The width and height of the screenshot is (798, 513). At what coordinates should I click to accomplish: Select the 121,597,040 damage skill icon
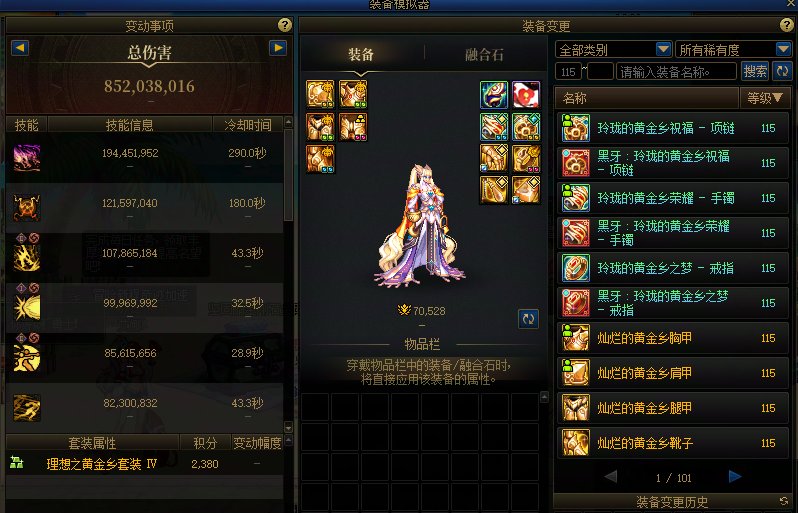click(x=26, y=207)
